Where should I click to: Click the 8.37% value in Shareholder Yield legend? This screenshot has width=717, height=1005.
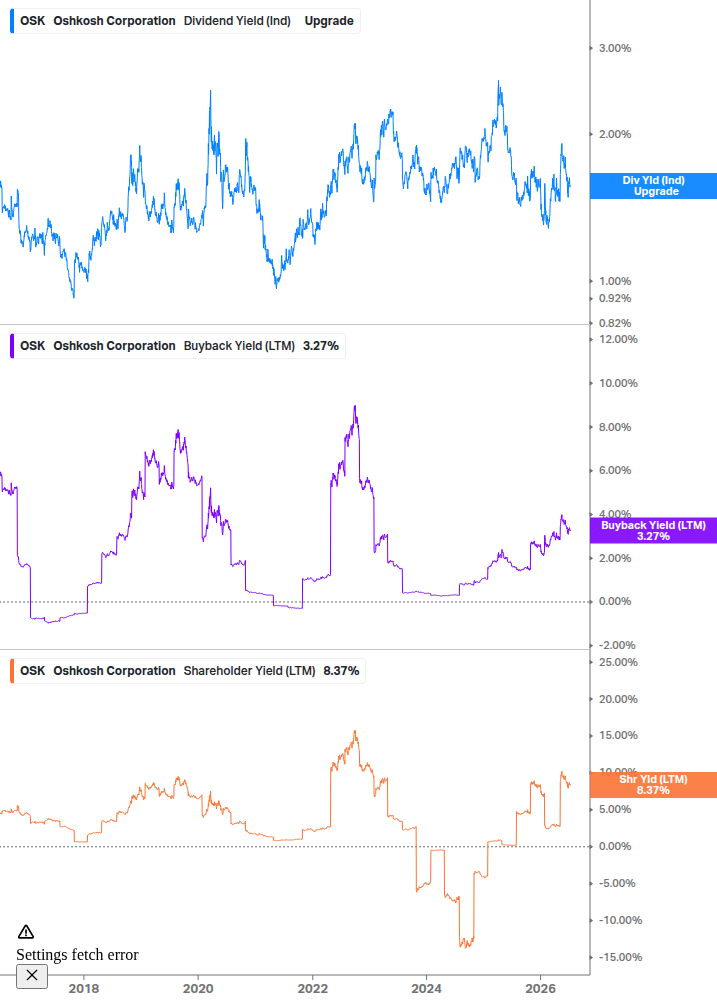point(341,670)
